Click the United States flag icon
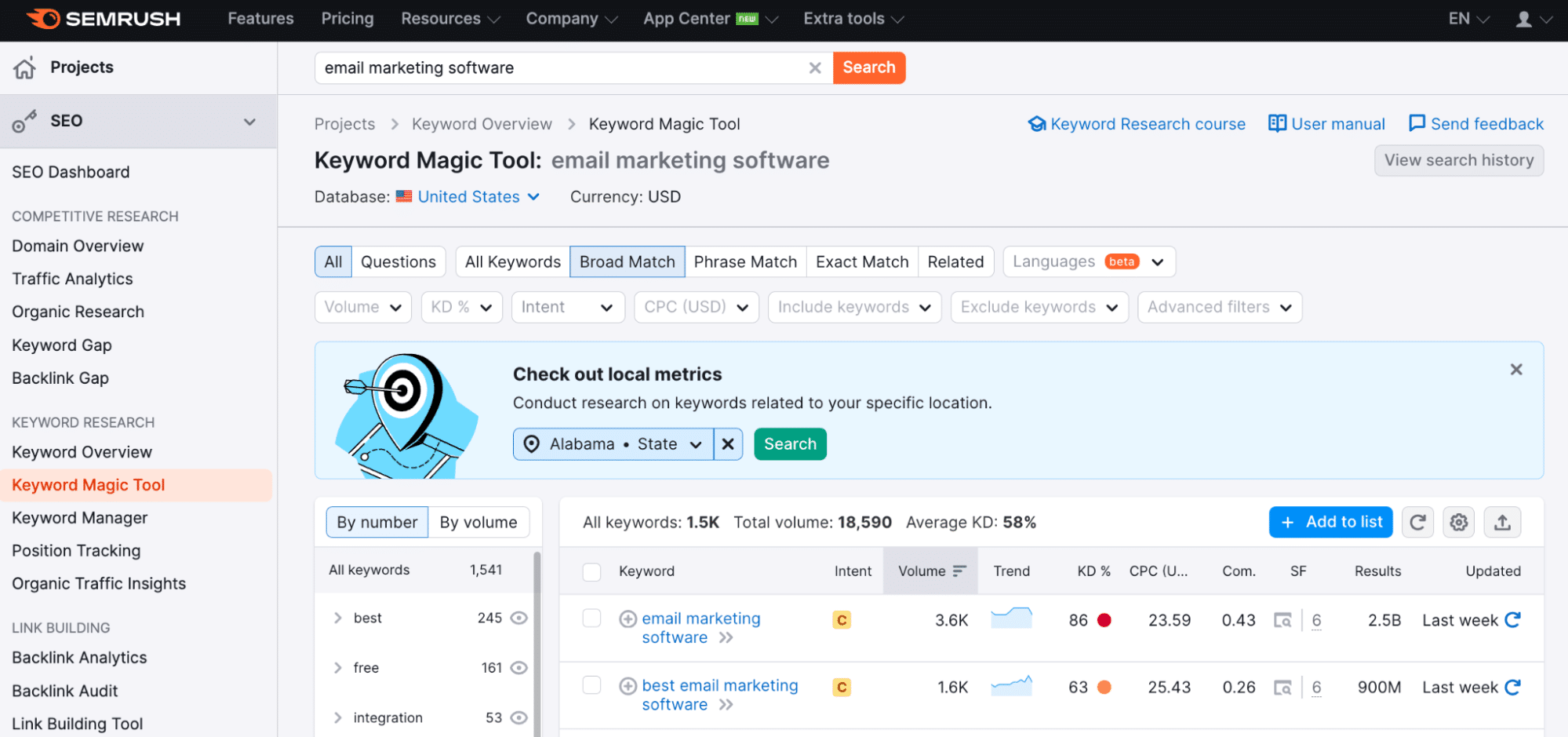 coord(404,196)
